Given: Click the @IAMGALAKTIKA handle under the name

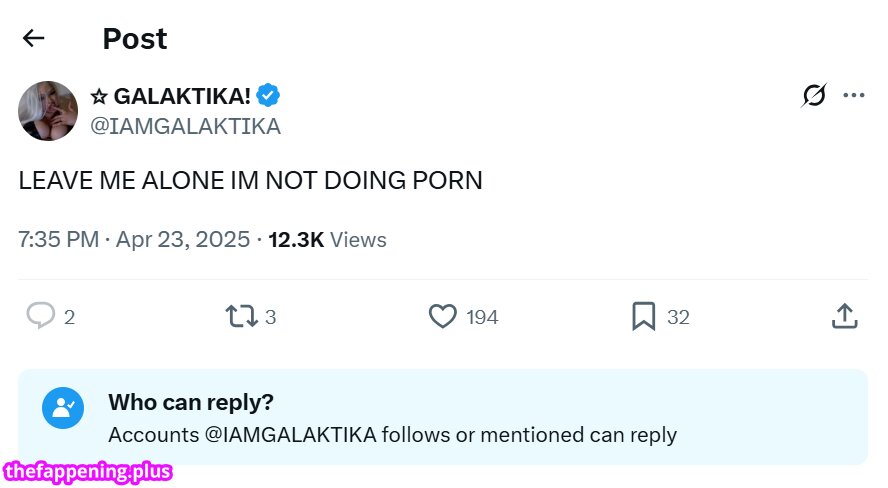Looking at the screenshot, I should click(x=185, y=126).
